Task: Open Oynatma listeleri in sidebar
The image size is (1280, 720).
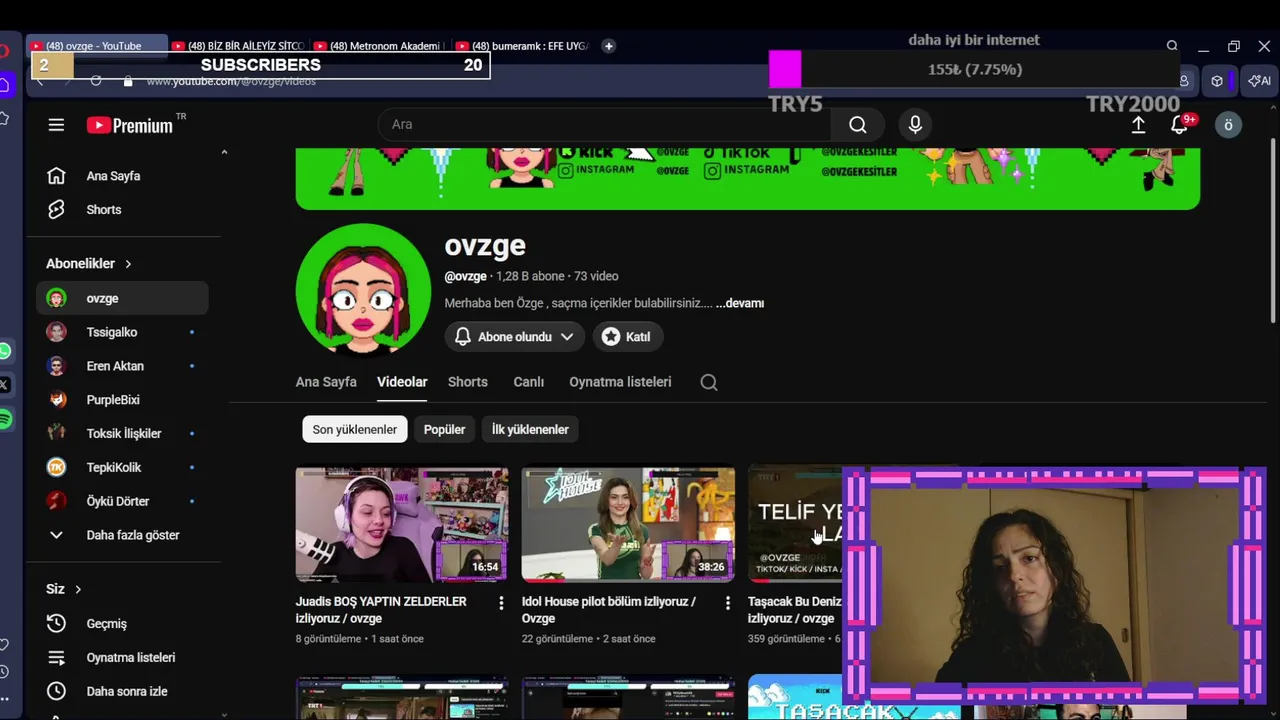Action: coord(122,657)
